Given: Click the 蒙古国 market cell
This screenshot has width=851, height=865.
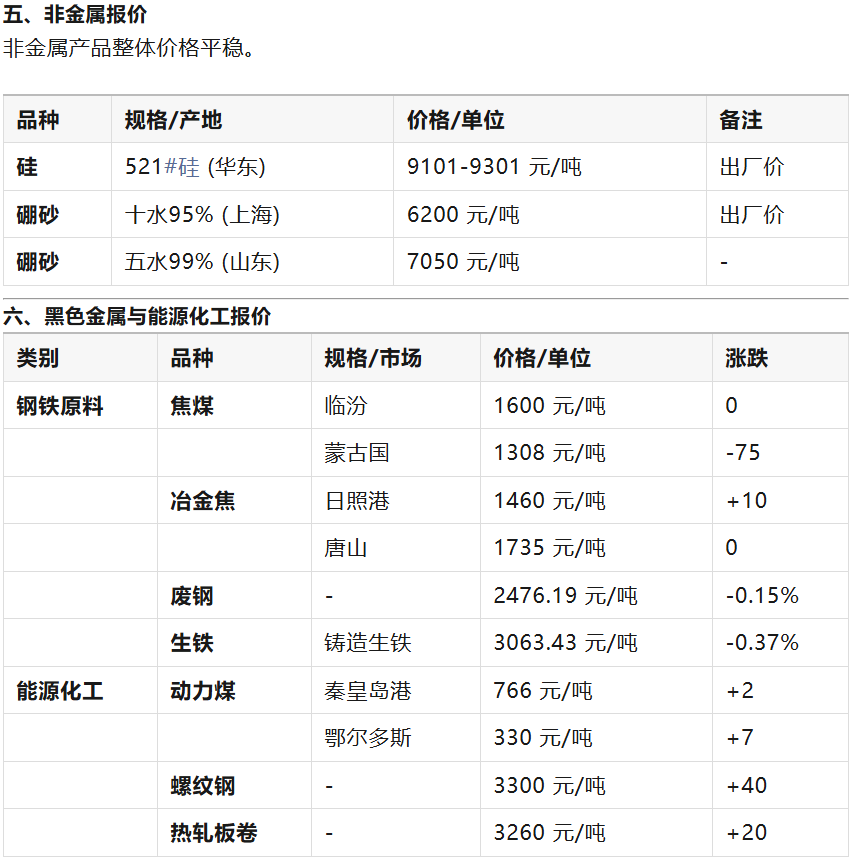Looking at the screenshot, I should [356, 453].
